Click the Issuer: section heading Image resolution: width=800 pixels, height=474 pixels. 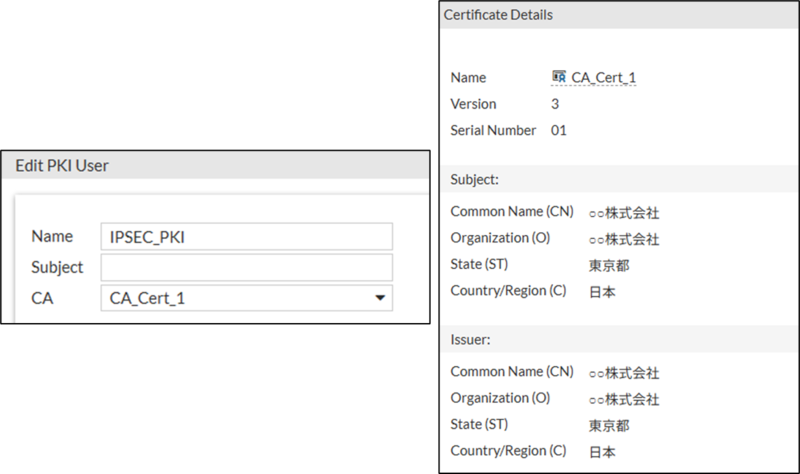click(470, 340)
